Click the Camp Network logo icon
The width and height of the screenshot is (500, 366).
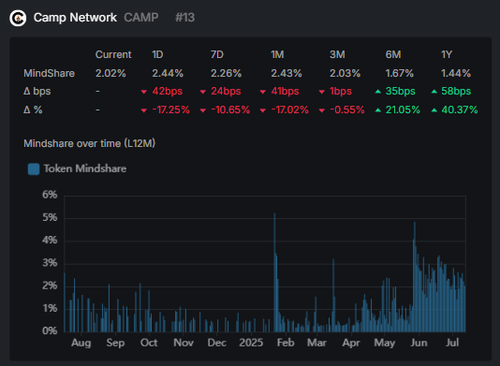point(18,18)
